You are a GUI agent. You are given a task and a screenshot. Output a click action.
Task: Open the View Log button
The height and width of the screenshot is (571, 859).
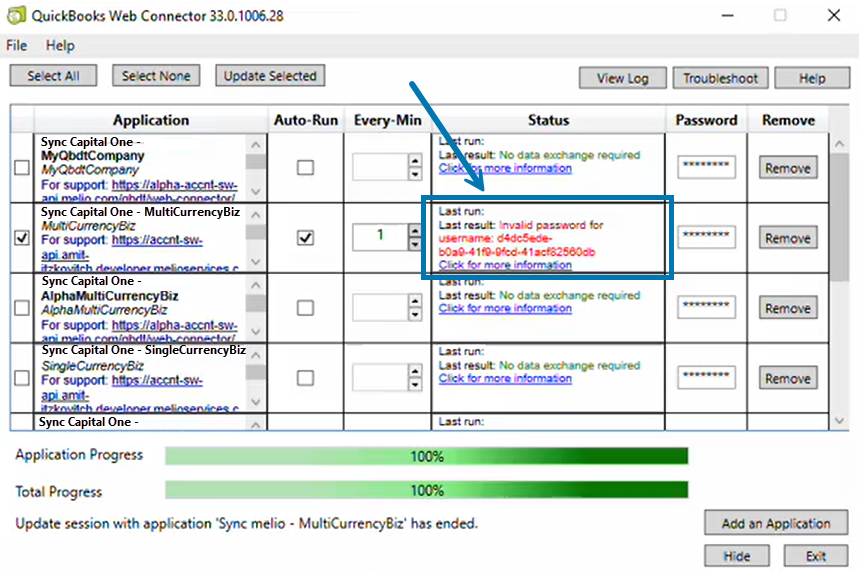[x=622, y=78]
